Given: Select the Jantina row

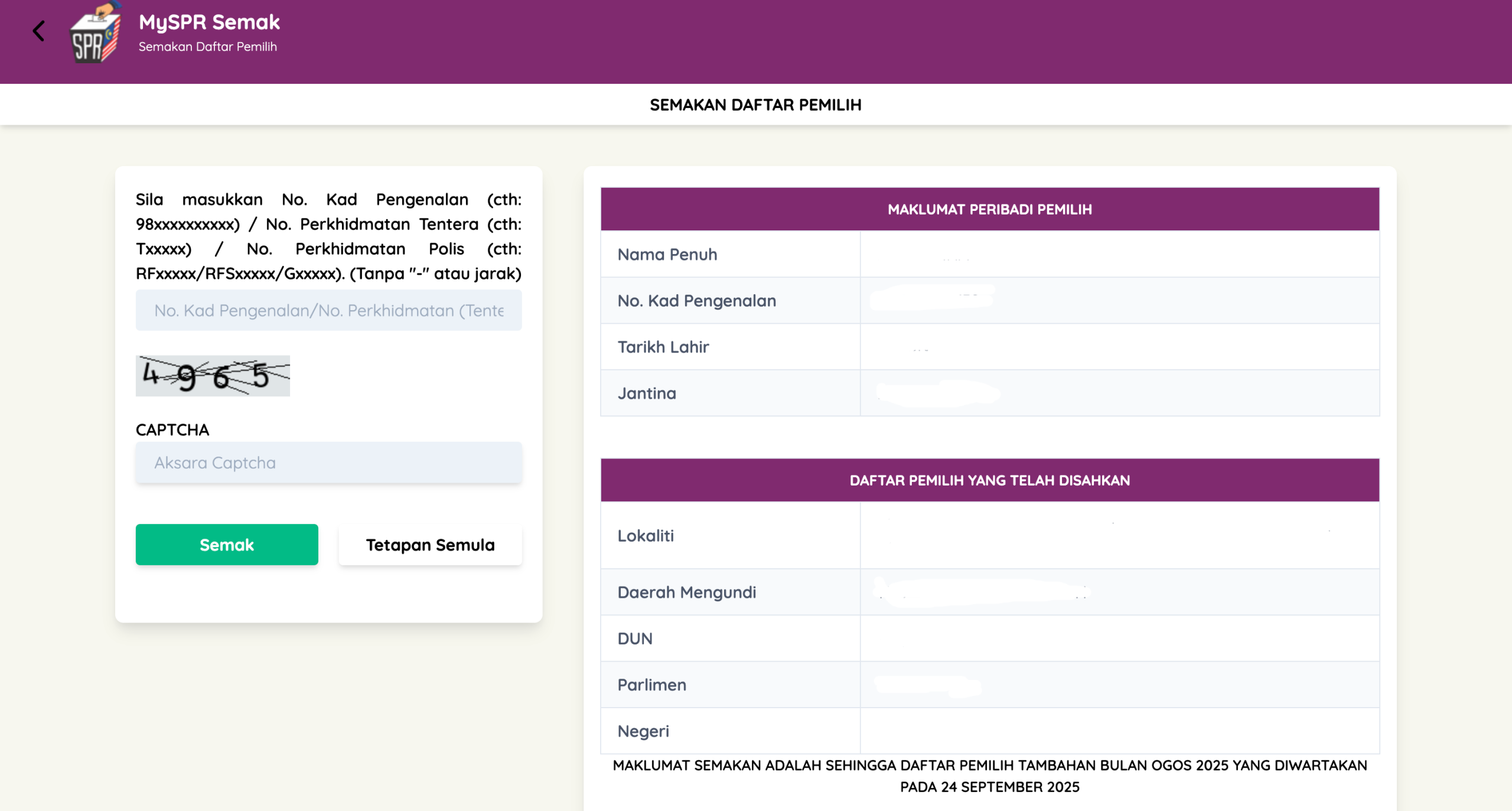Looking at the screenshot, I should tap(989, 393).
